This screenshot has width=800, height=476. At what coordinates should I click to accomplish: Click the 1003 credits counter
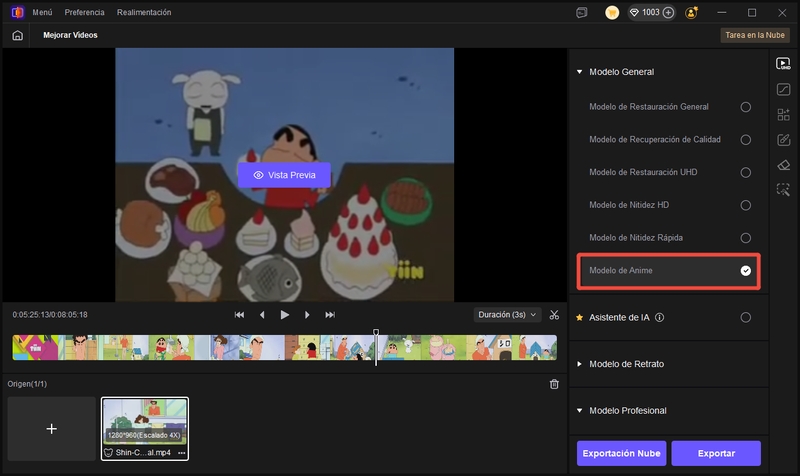tap(651, 13)
